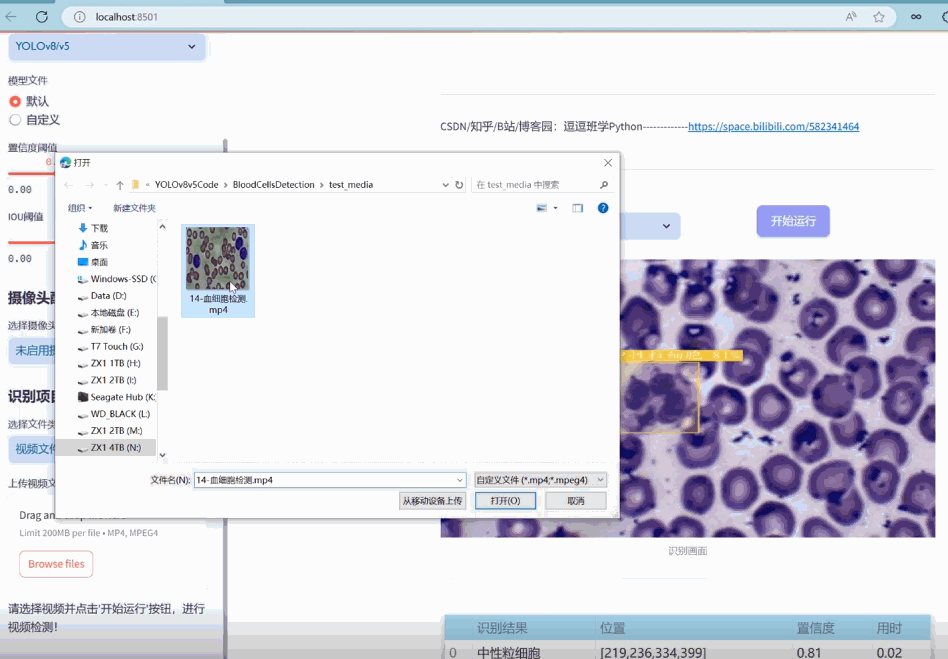Screen dimensions: 948x659
Task: Open the help icon in the file dialog
Action: click(x=603, y=208)
